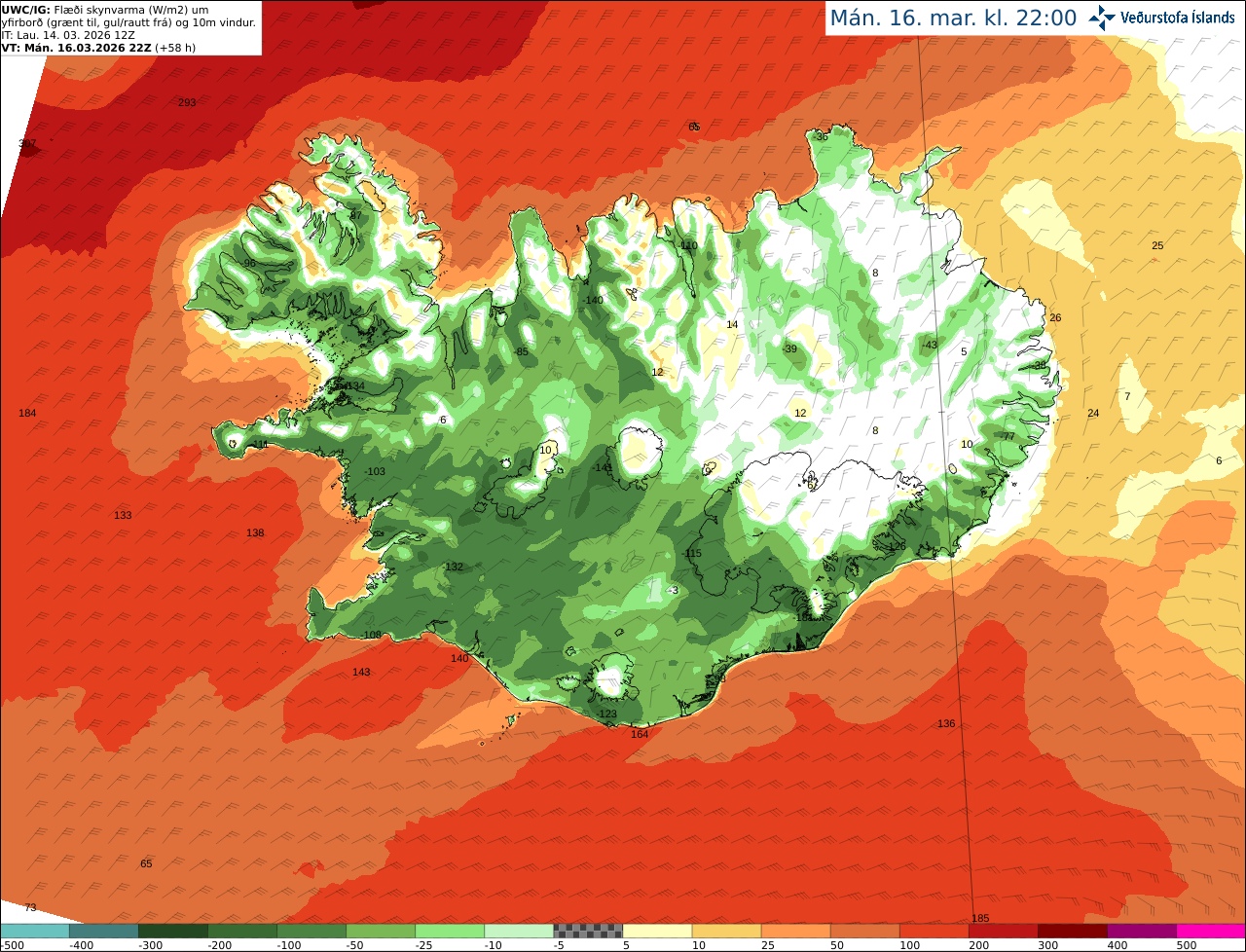The height and width of the screenshot is (952, 1246).
Task: Click the '143' value on the map
Action: (x=361, y=673)
